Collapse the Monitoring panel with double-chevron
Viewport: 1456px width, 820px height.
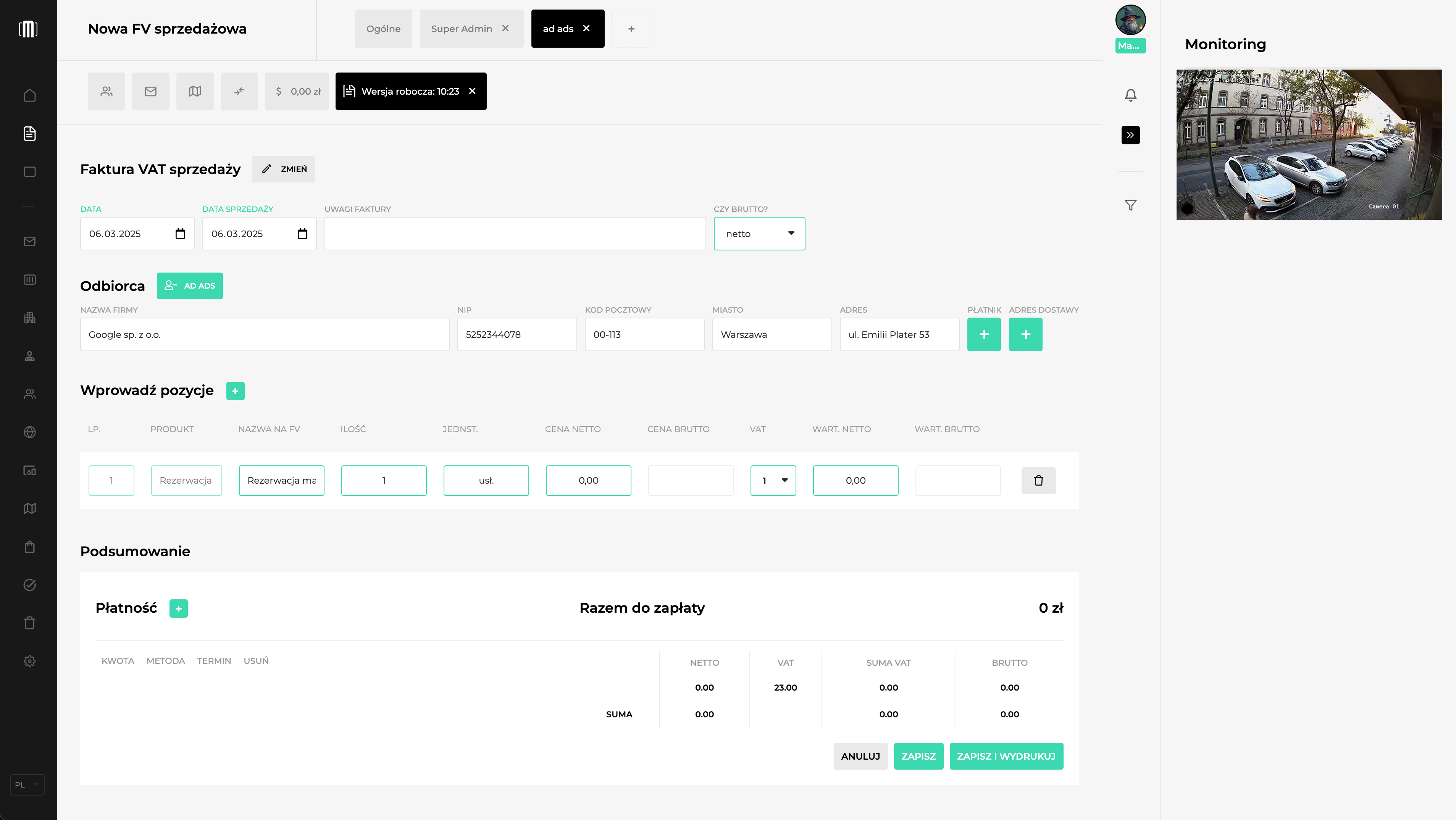[1130, 135]
